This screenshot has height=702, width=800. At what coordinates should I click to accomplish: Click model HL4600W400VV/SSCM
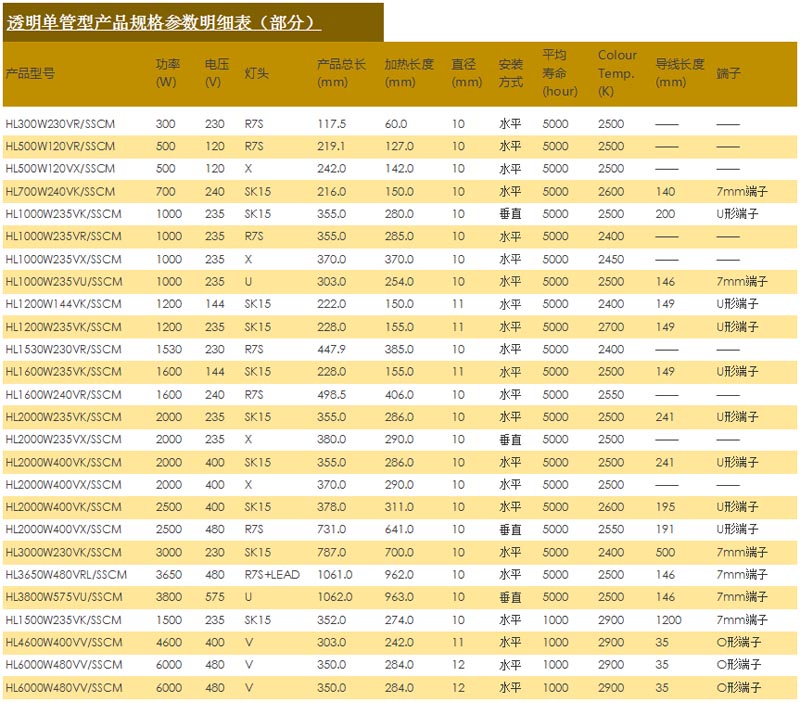[63, 642]
